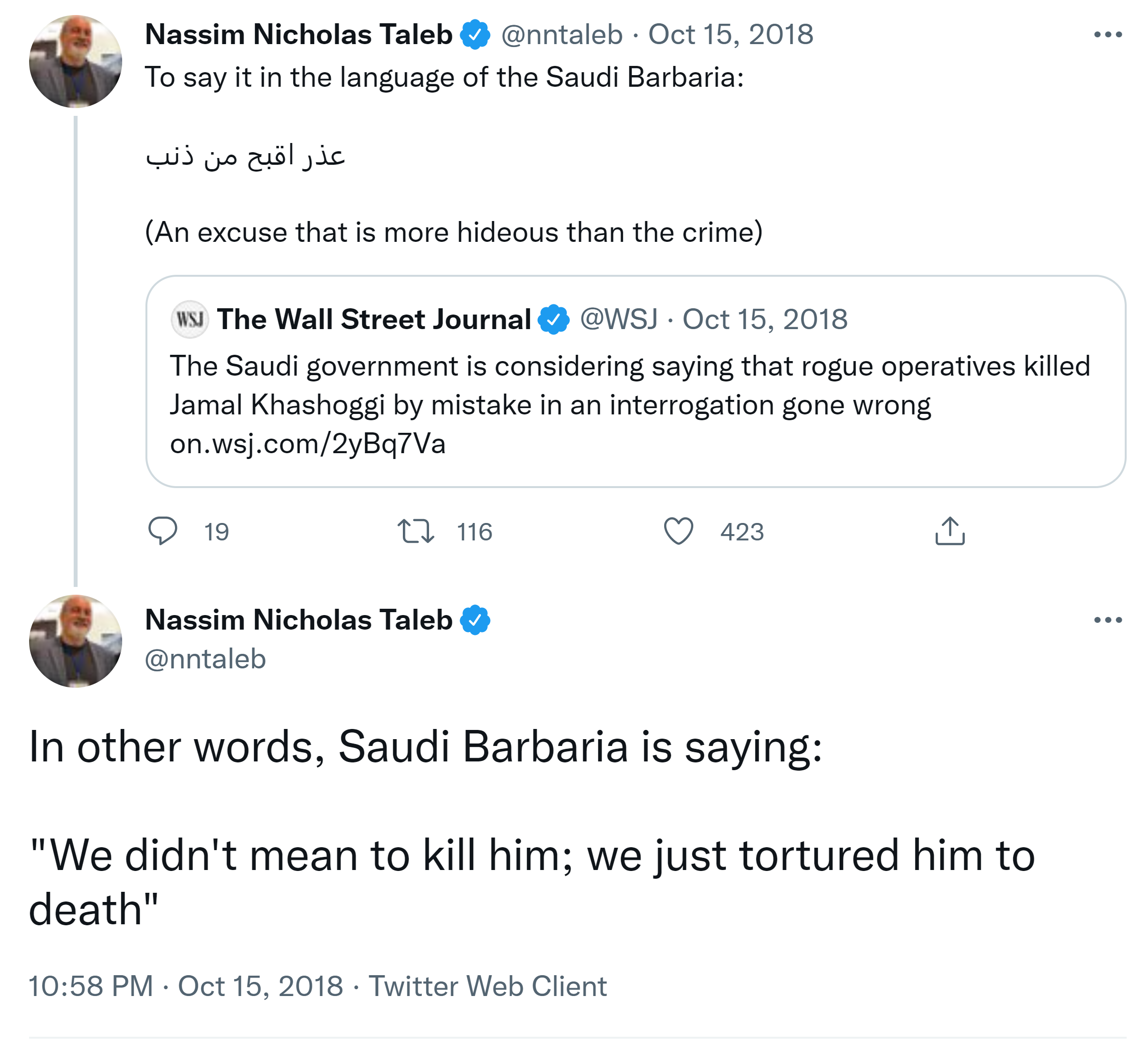Click the verified badge on the first tweet
Screen dimensions: 1148x1060
click(475, 34)
